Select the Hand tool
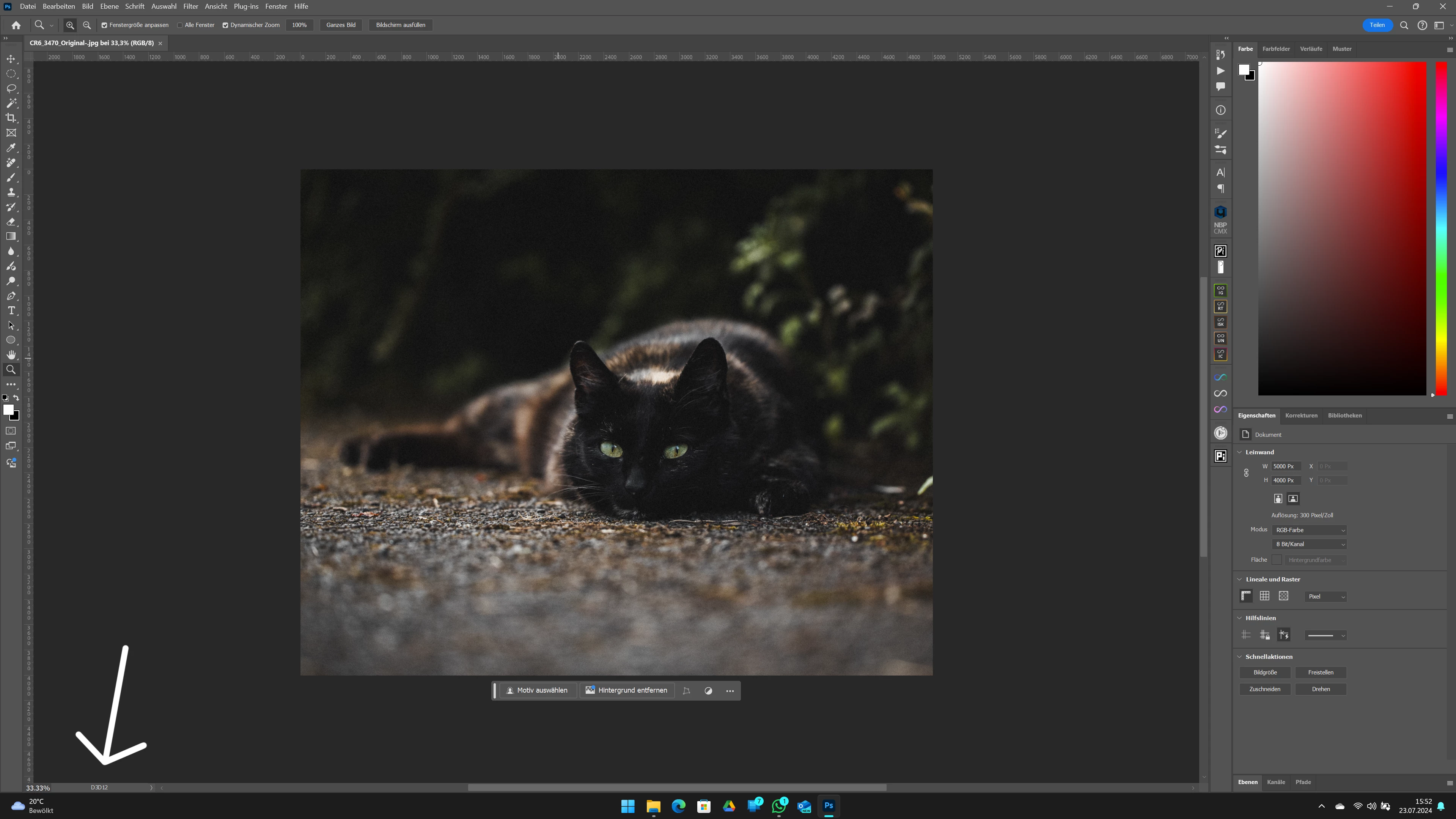The height and width of the screenshot is (819, 1456). (x=11, y=354)
